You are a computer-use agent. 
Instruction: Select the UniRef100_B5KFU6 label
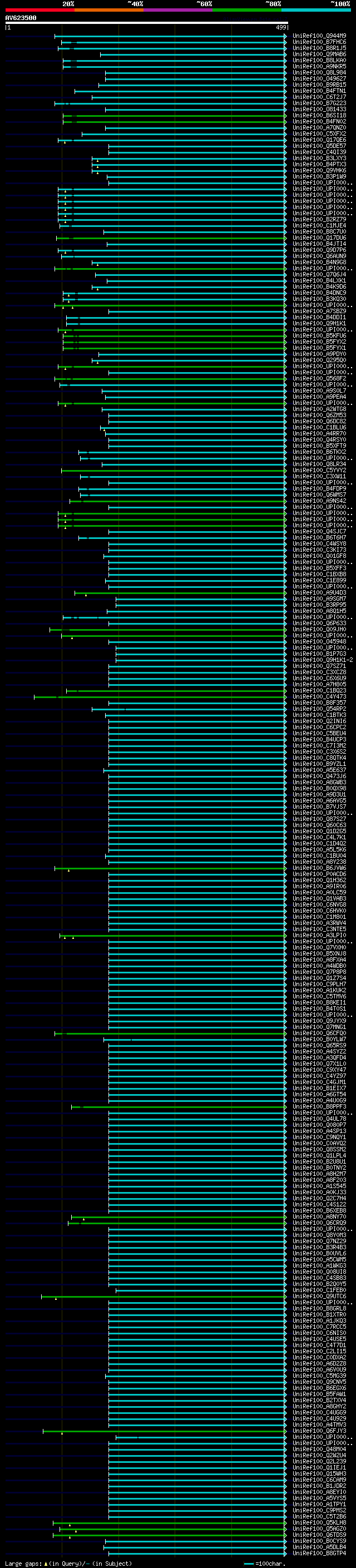(x=319, y=335)
